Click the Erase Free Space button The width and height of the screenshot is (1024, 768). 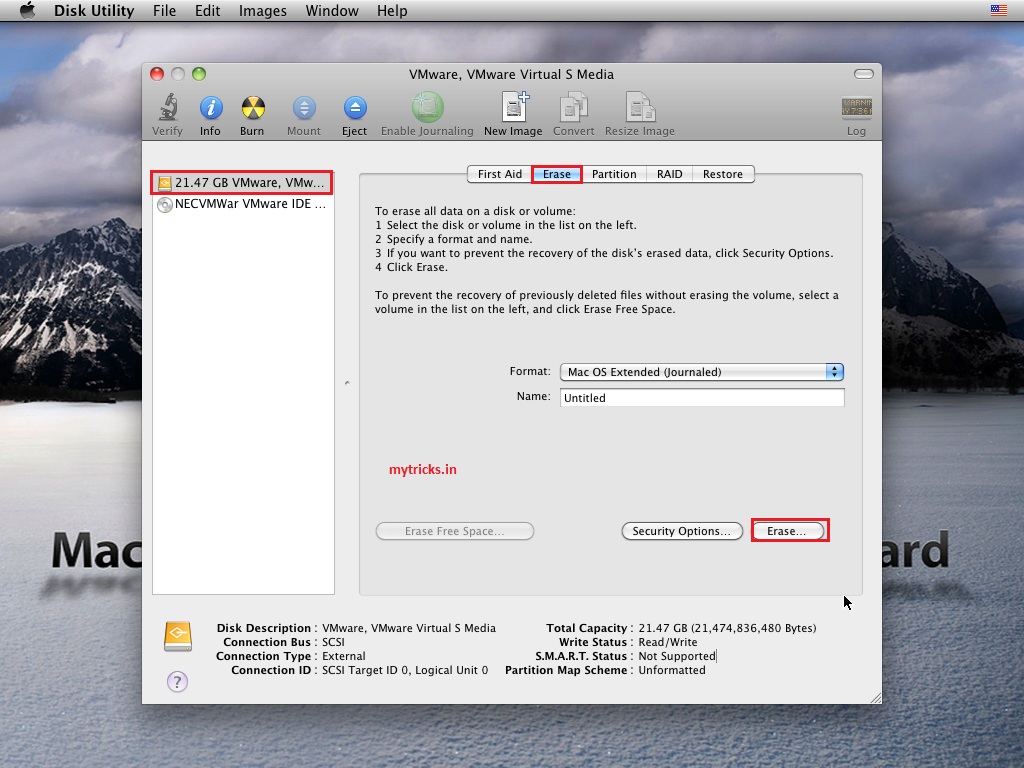click(x=455, y=531)
